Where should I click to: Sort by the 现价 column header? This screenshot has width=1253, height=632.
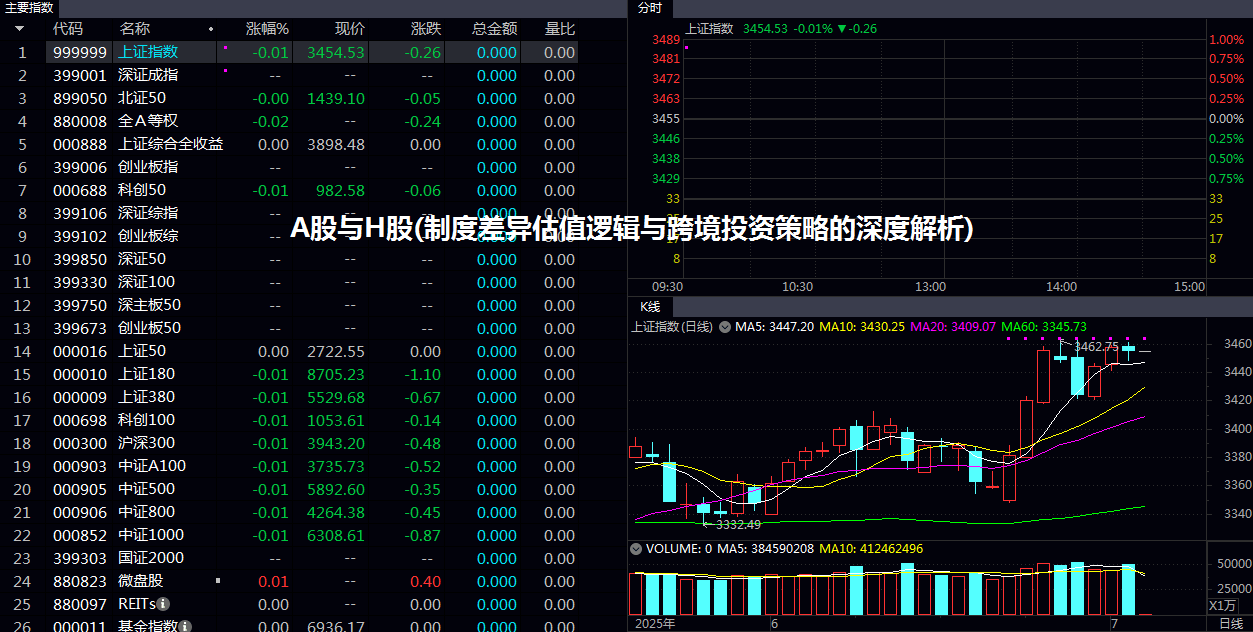349,29
